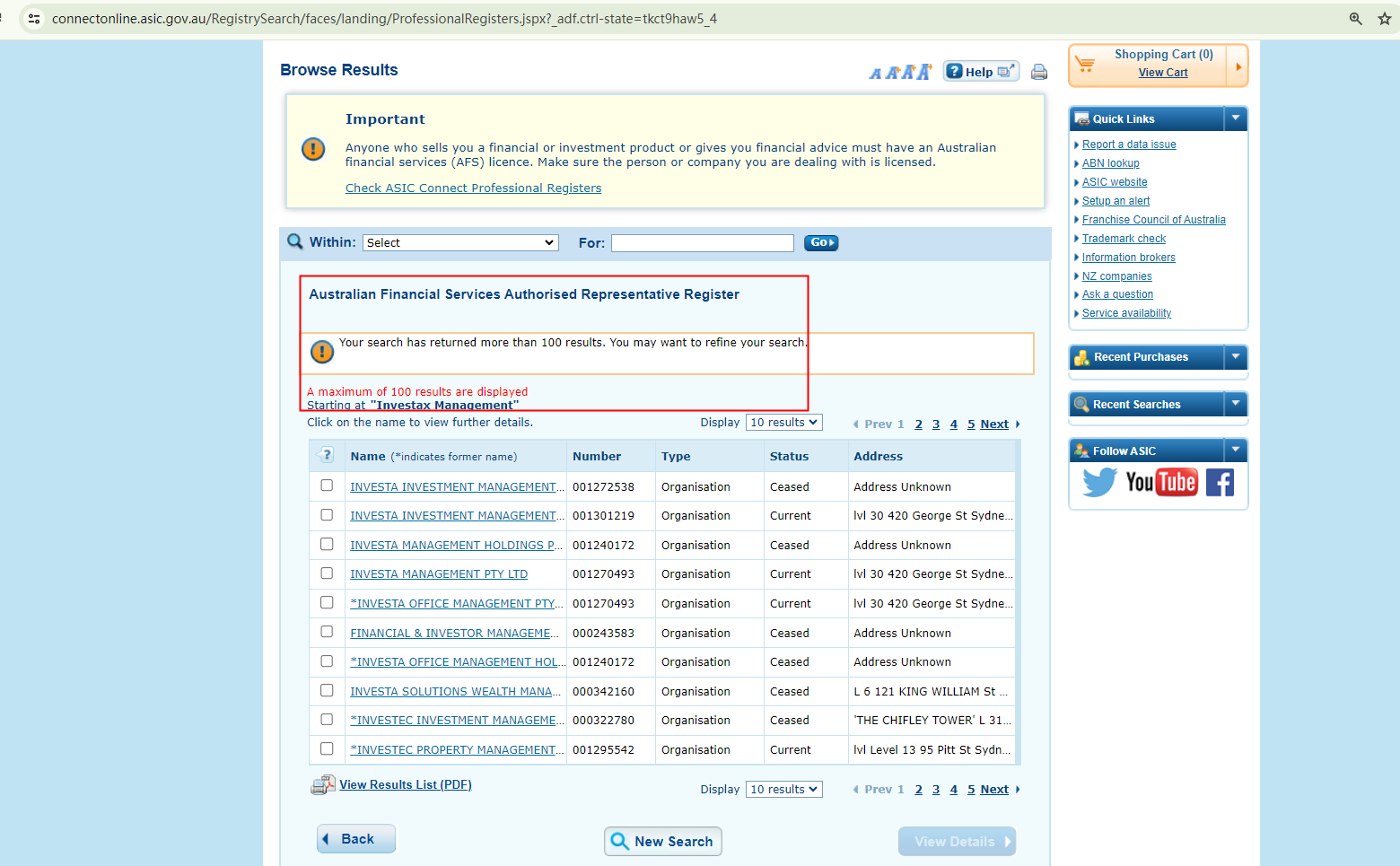This screenshot has height=866, width=1400.
Task: Open the Report a data issue link
Action: (1129, 144)
